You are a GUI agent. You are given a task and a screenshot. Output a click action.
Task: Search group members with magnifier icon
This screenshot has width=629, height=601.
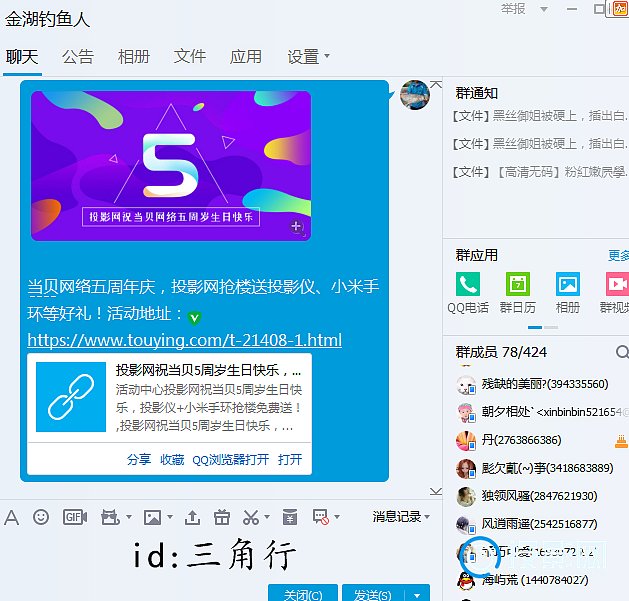(622, 352)
